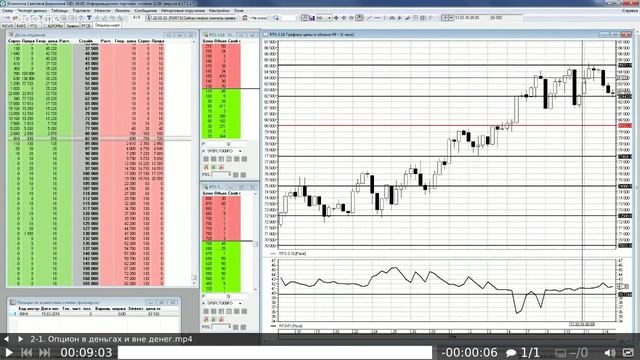Toggle fullscreen mode in the video player
This screenshot has width=640, height=360.
(x=629, y=353)
